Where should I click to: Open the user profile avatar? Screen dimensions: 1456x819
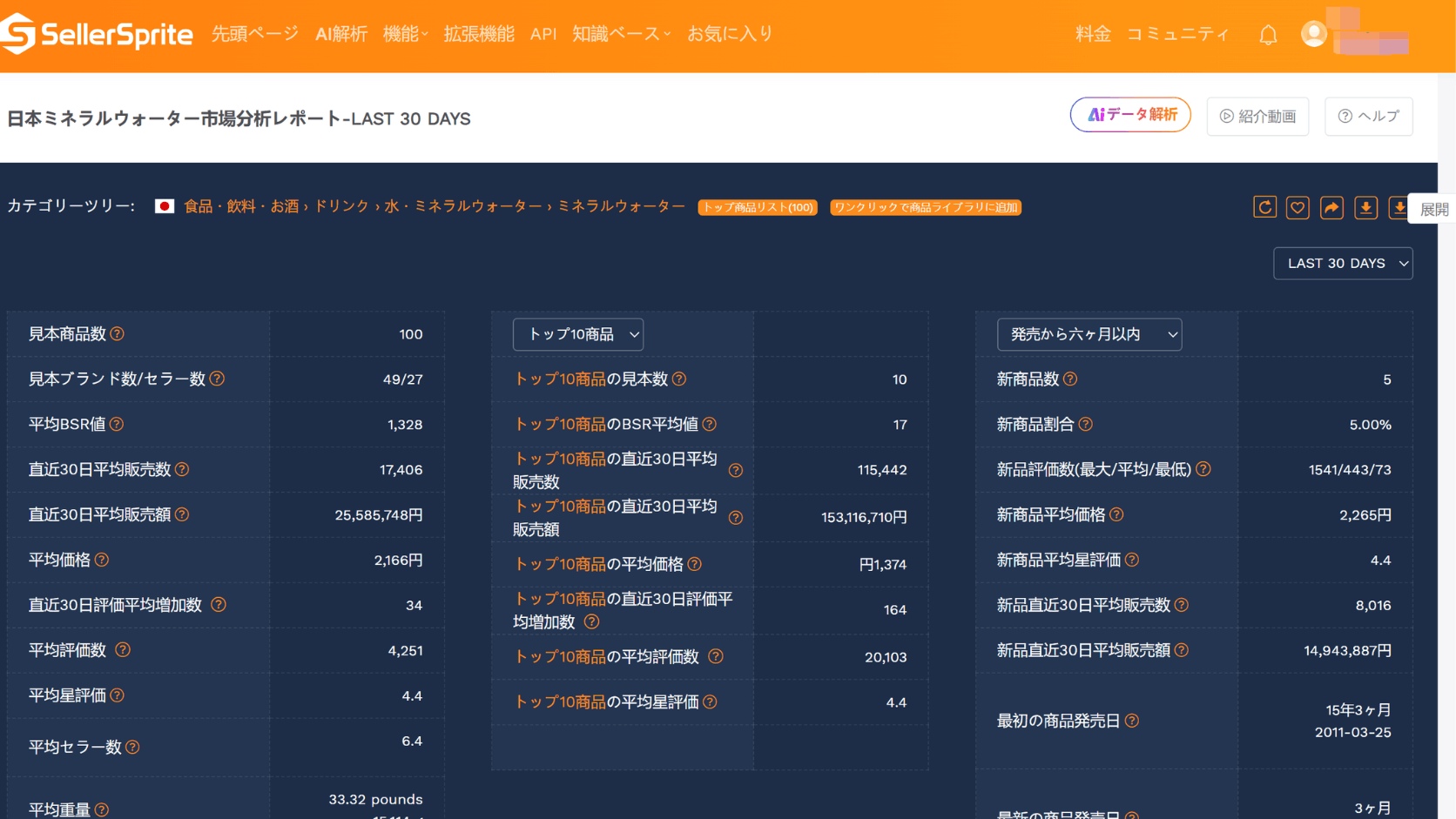pos(1313,34)
